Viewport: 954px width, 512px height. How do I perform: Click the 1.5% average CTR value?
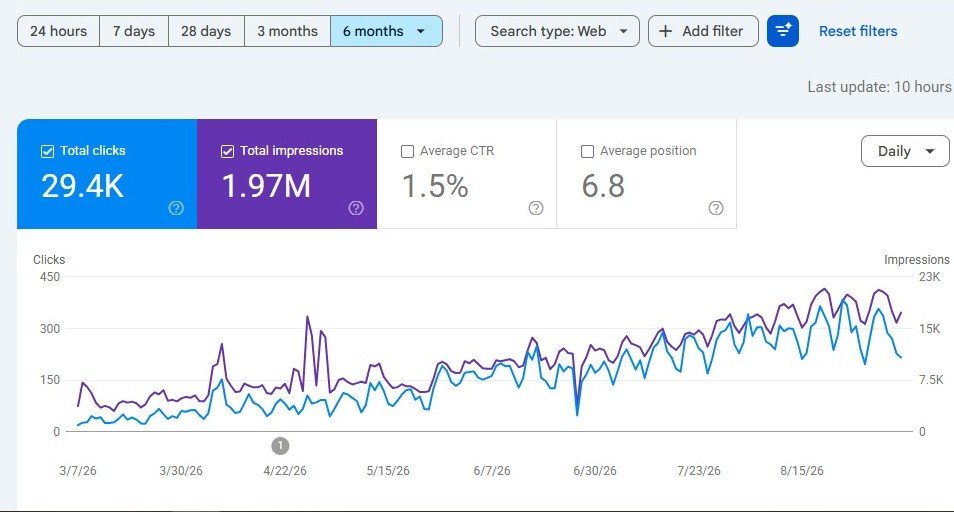coord(435,186)
